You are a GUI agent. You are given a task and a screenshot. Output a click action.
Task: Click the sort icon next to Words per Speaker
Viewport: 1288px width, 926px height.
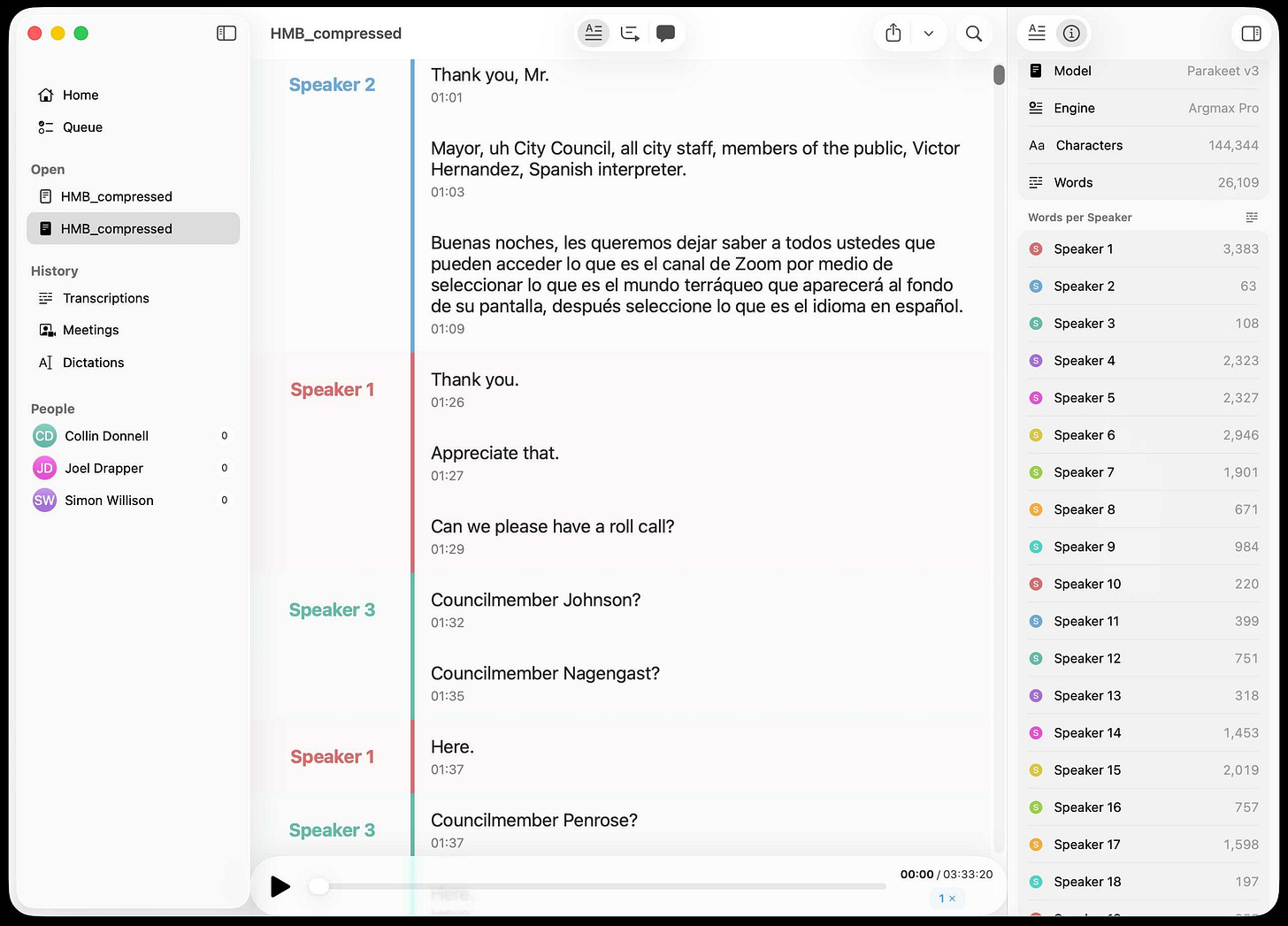click(x=1252, y=217)
